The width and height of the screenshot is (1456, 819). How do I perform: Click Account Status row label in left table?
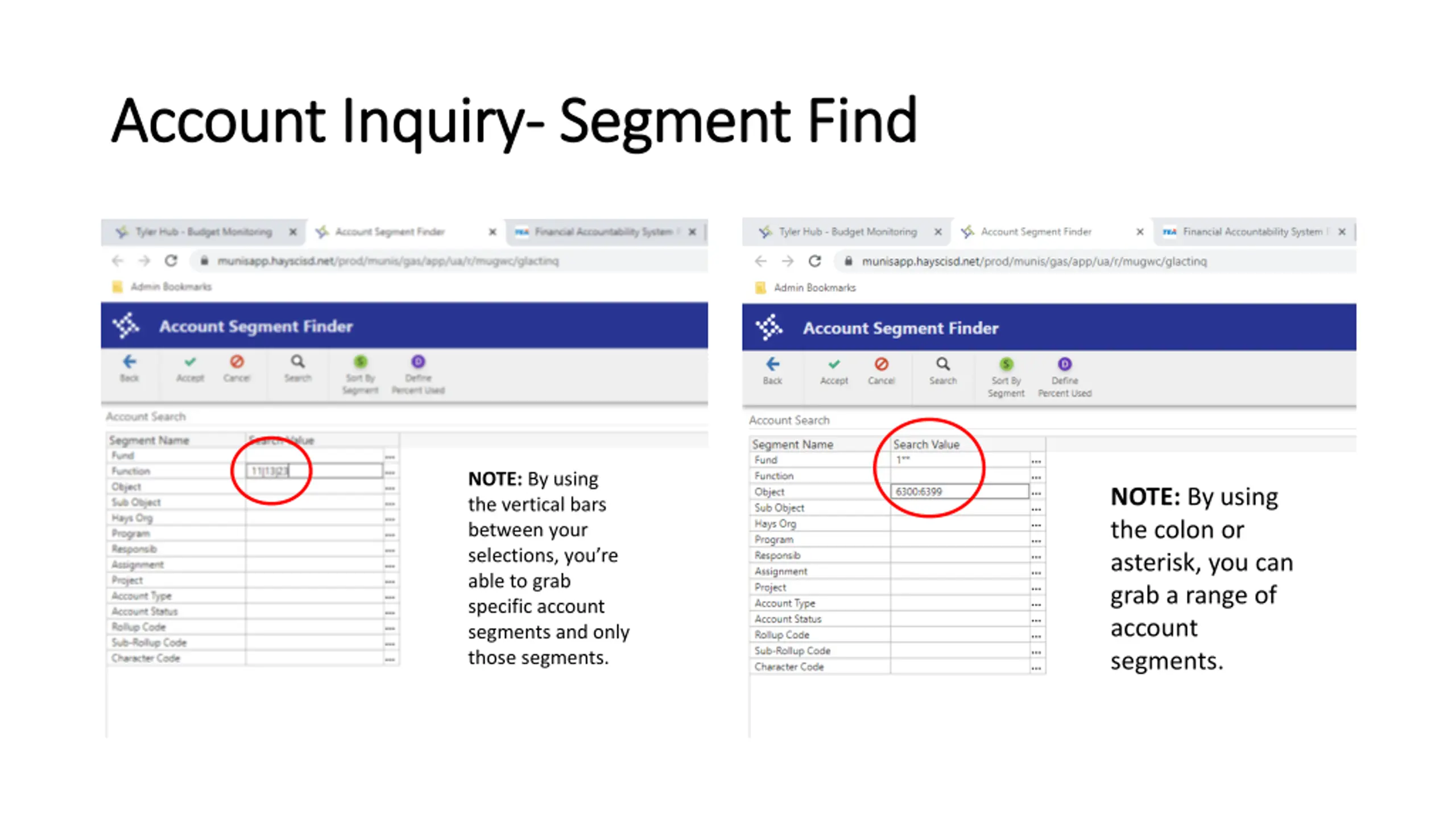click(x=144, y=611)
